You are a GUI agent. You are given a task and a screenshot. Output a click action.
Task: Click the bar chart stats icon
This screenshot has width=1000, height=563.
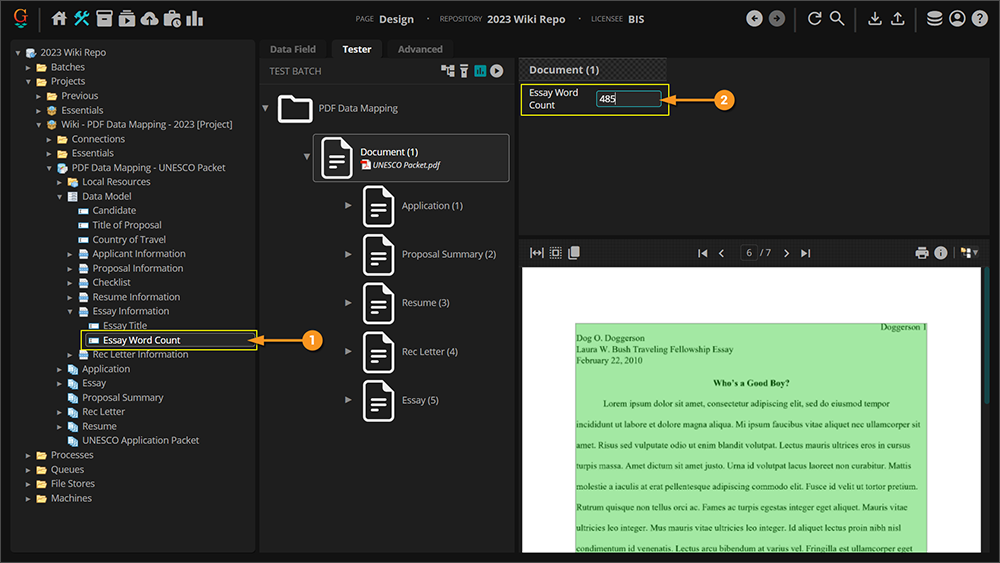194,19
